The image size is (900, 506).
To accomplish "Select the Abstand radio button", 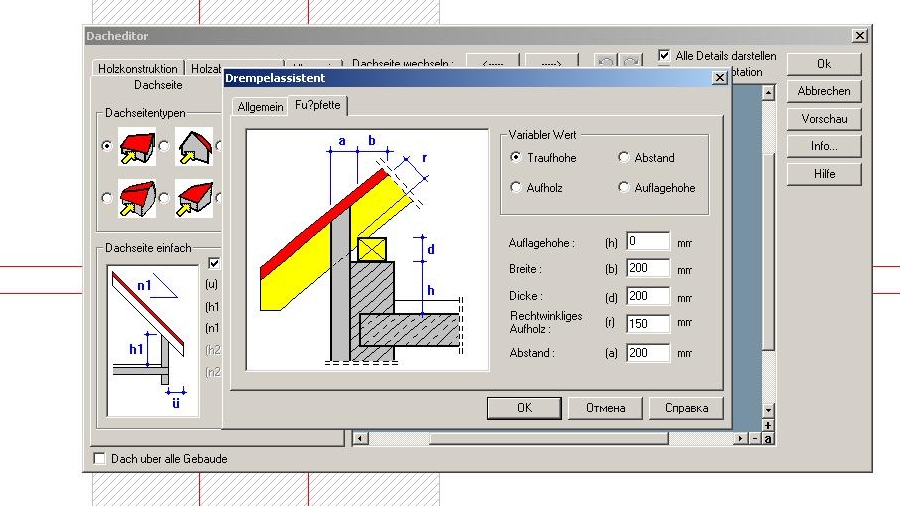I will [624, 158].
